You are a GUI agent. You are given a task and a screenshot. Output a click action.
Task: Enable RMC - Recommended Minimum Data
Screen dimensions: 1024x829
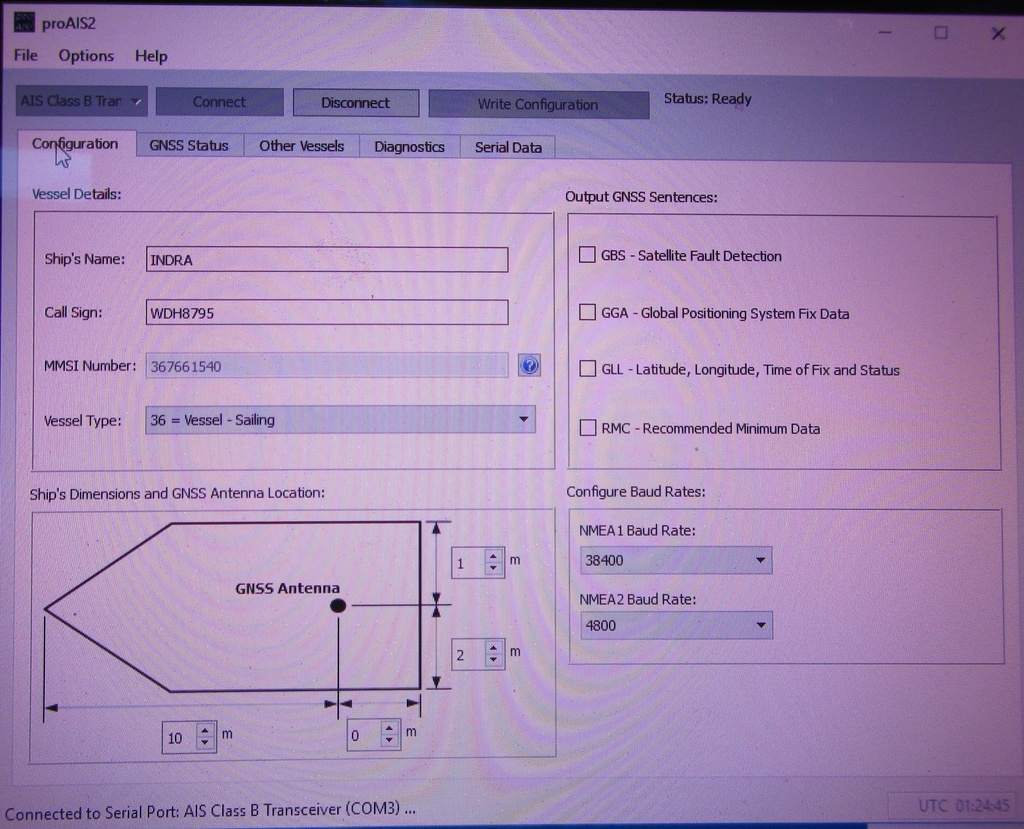(587, 428)
